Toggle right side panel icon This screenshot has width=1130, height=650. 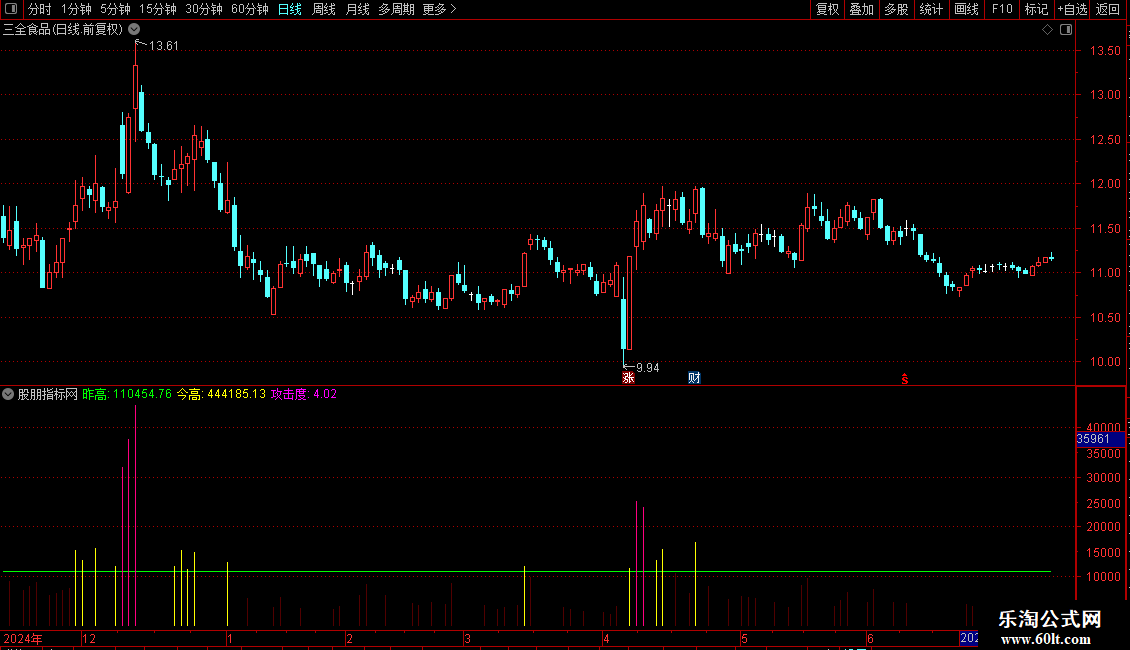pyautogui.click(x=1066, y=29)
